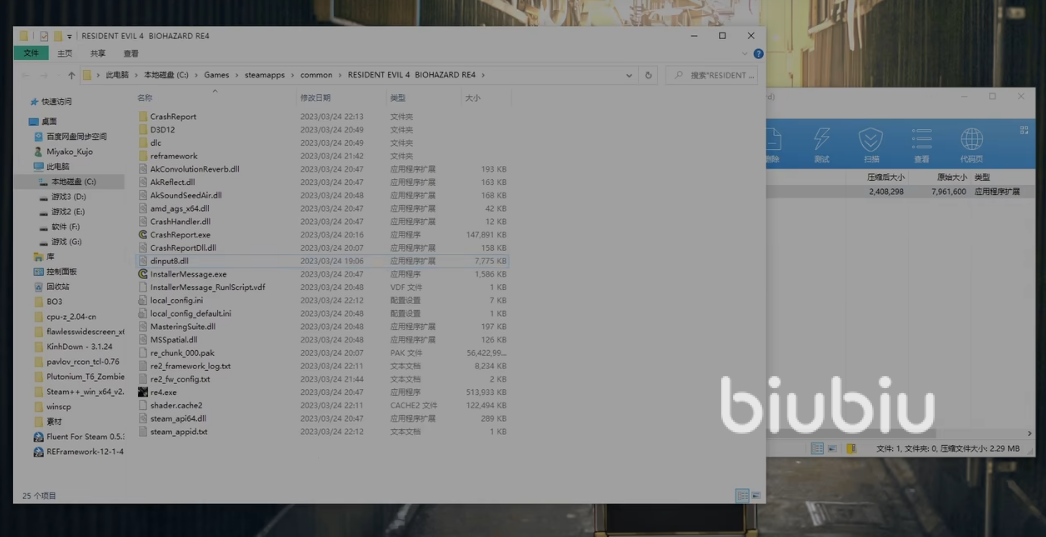The height and width of the screenshot is (537, 1046).
Task: Open the 代码页 globe icon
Action: 971,144
